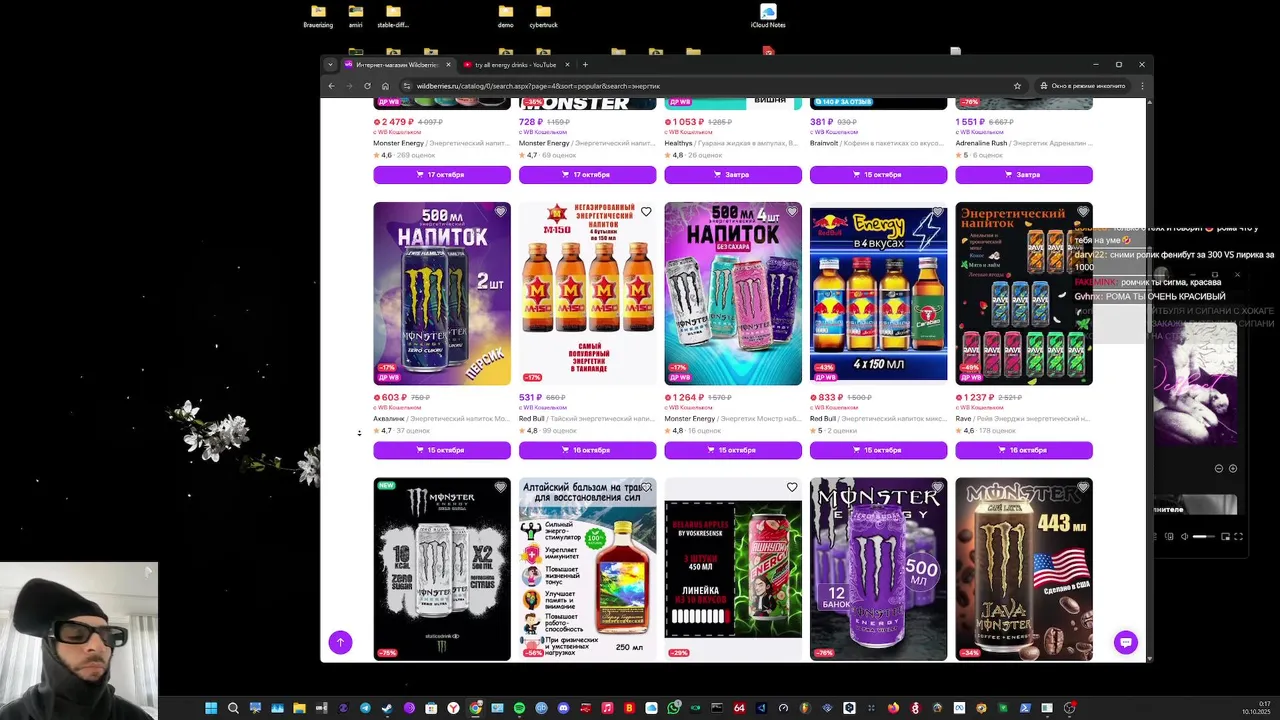
Task: Add 1 264 ₽ Monster Energy to cart
Action: click(x=733, y=450)
